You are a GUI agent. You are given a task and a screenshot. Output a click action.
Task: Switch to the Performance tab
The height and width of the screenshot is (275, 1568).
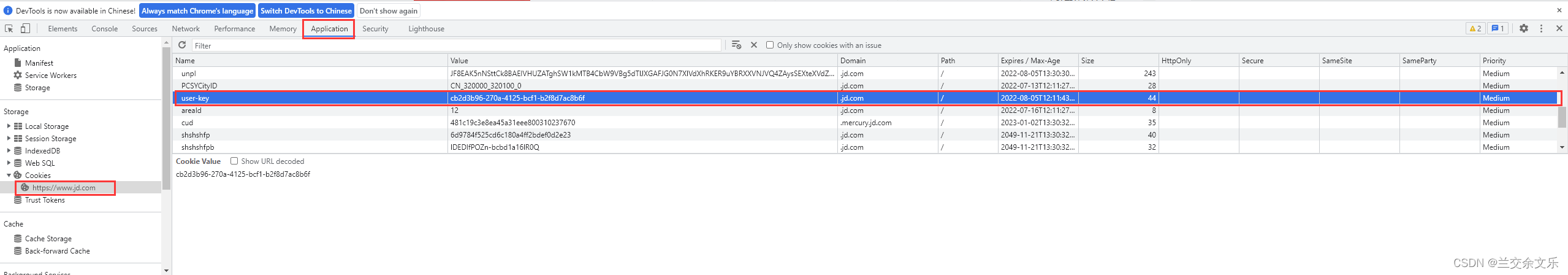pos(235,28)
